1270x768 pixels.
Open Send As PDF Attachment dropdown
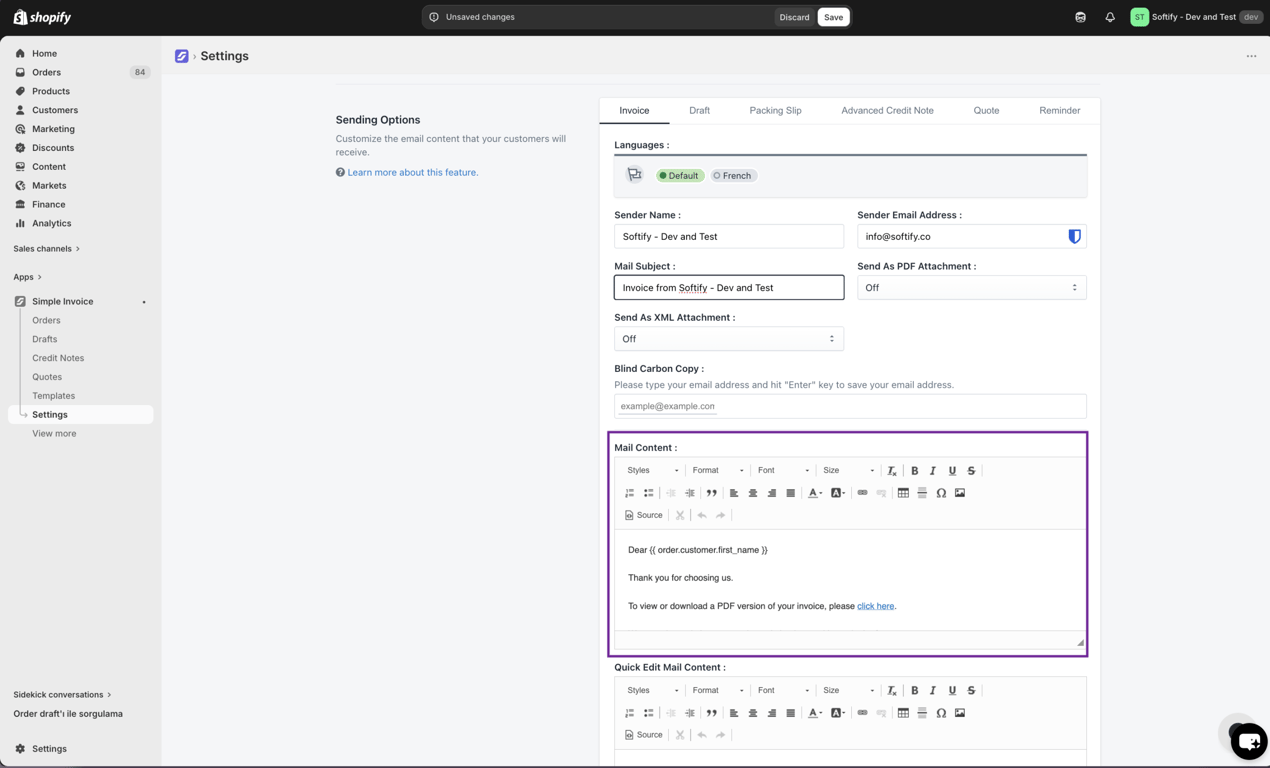pos(971,287)
